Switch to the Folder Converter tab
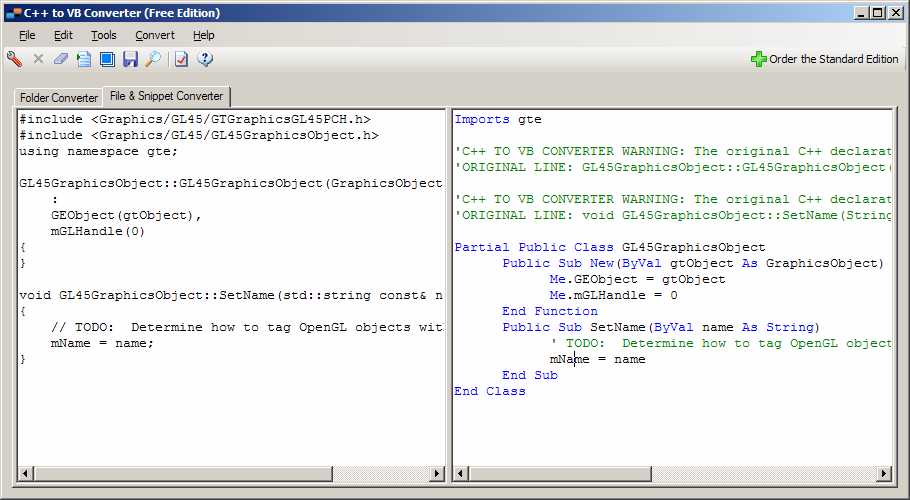Image resolution: width=910 pixels, height=500 pixels. click(x=59, y=97)
